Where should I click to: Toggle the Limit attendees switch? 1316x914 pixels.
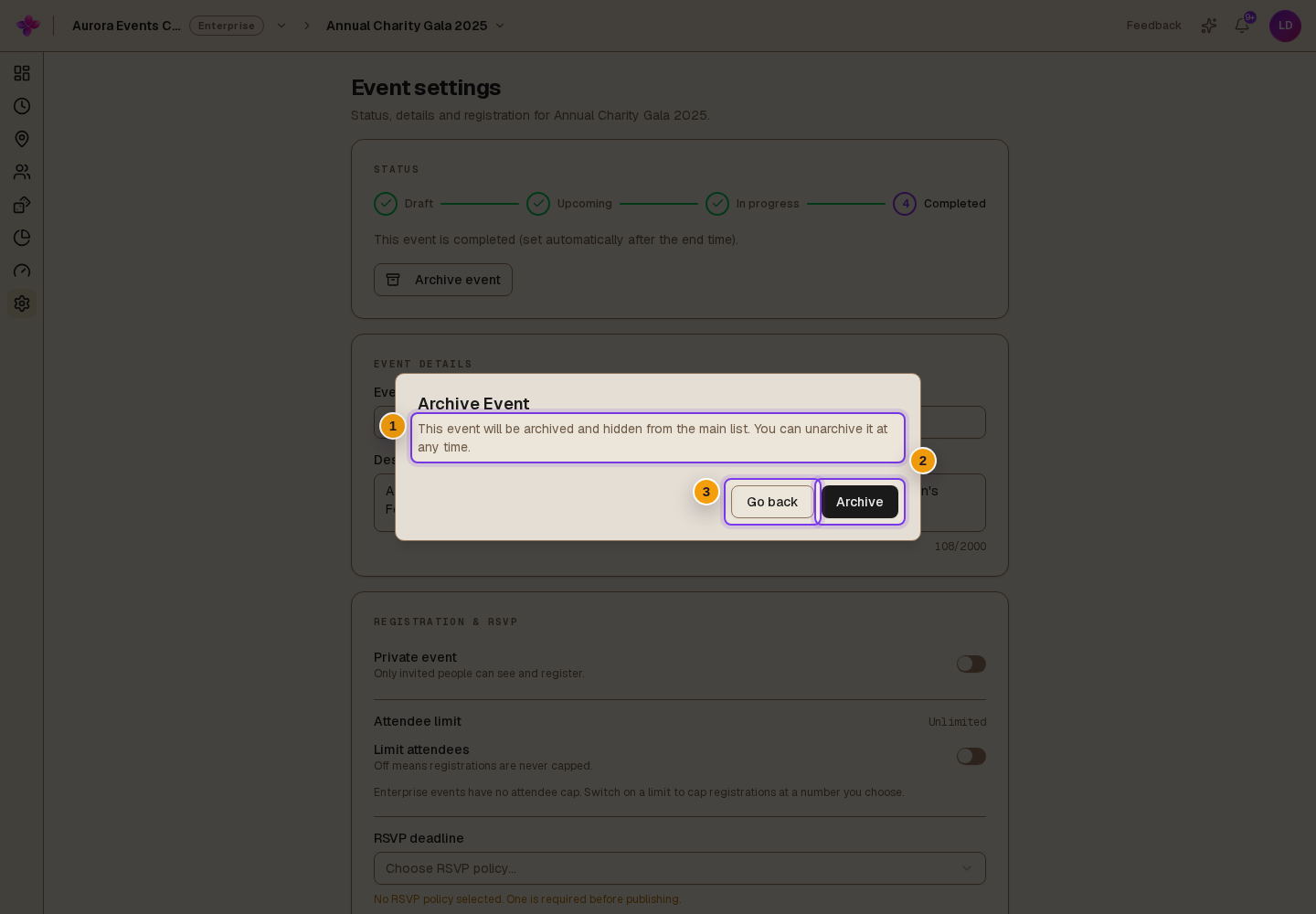[x=971, y=757]
